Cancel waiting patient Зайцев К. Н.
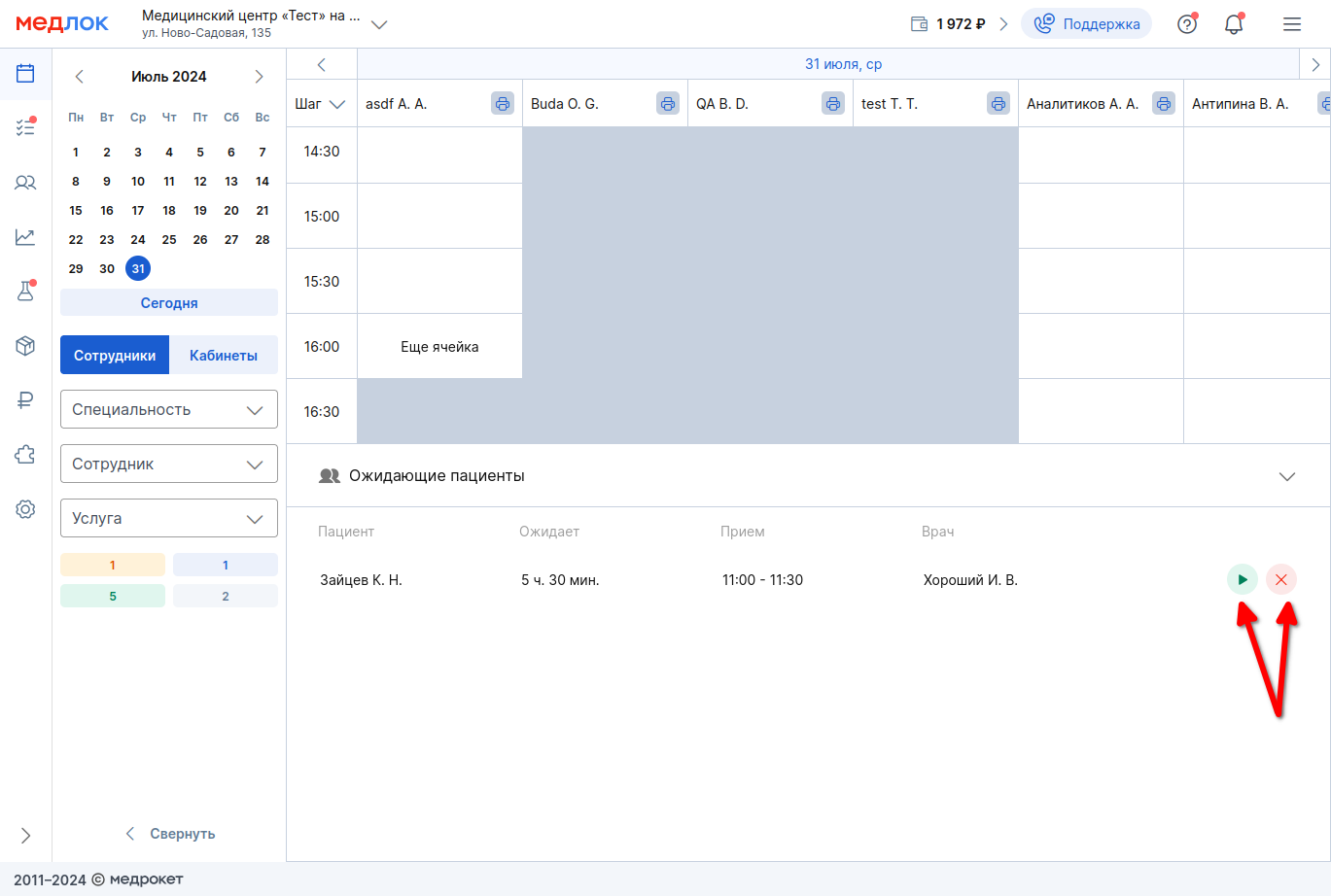The width and height of the screenshot is (1331, 896). (x=1281, y=579)
